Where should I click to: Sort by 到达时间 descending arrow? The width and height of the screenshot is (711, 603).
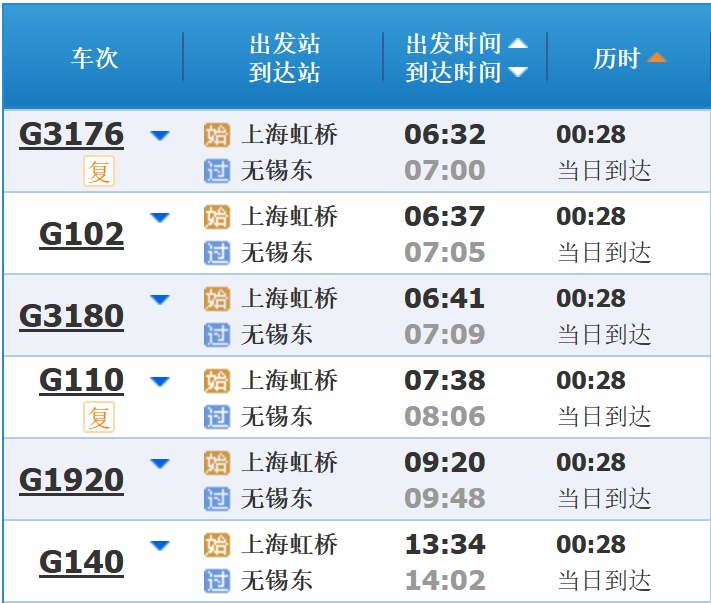pos(517,72)
